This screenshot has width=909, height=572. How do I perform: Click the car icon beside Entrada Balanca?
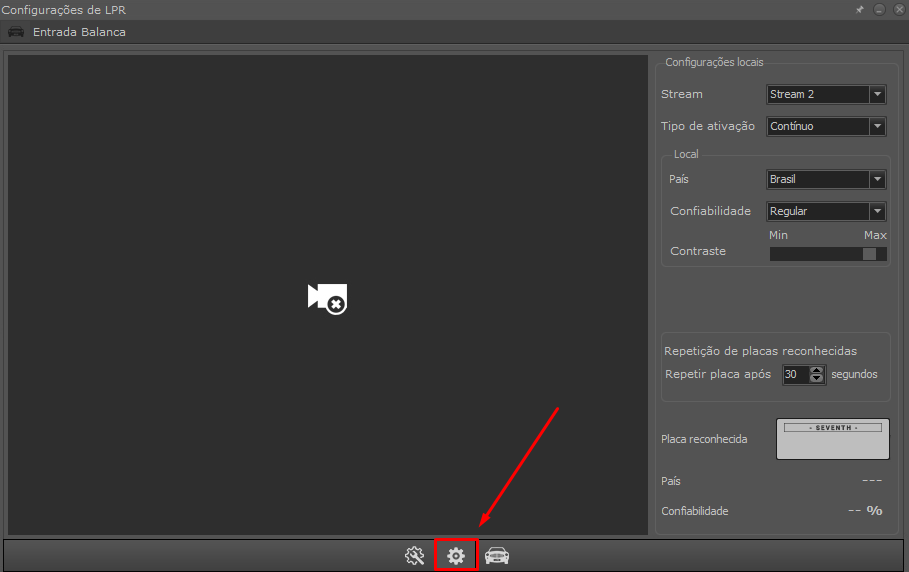[16, 32]
